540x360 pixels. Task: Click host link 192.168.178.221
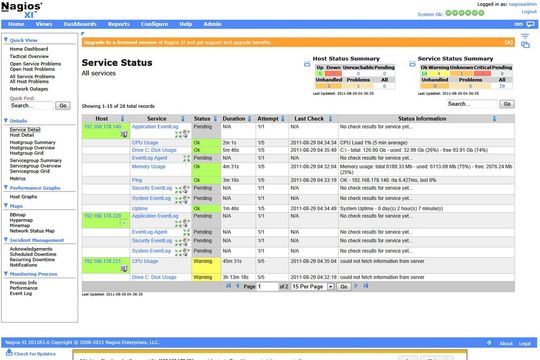coord(103,261)
